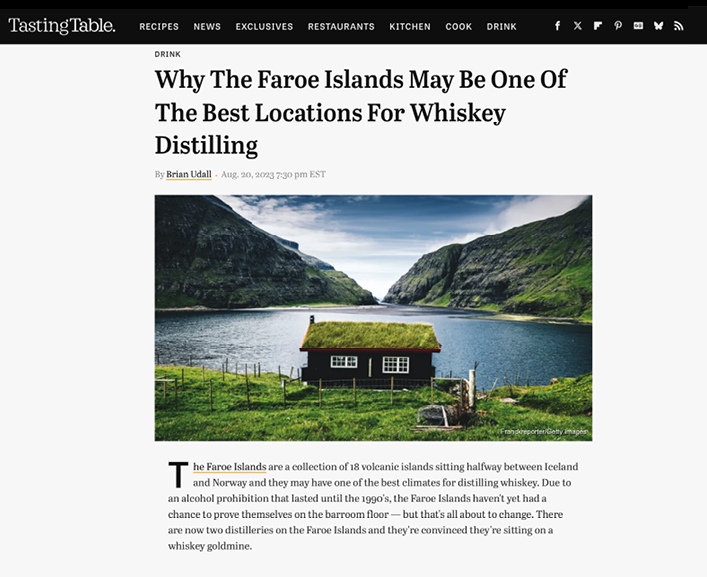Open the Flipboard icon in header

point(598,26)
